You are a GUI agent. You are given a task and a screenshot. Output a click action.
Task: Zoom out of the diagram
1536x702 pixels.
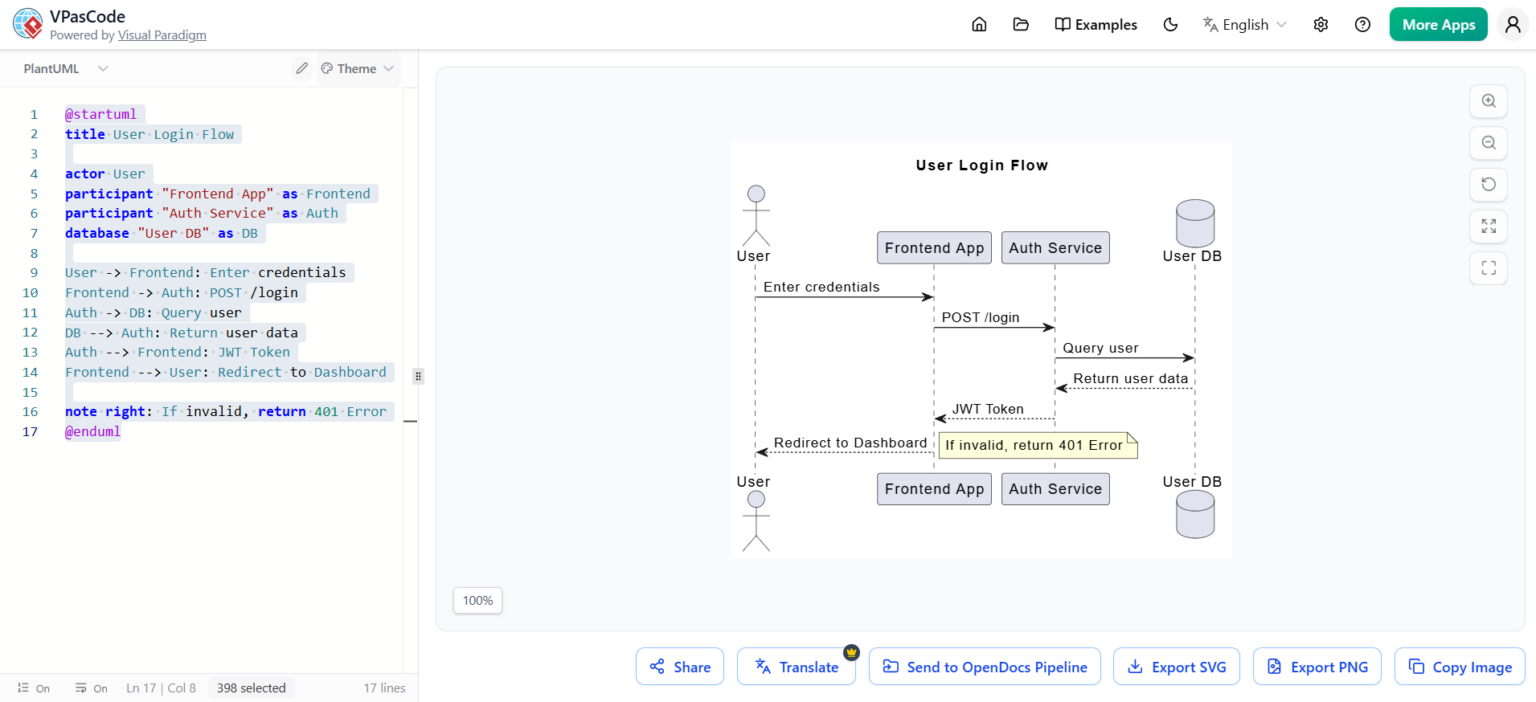click(1488, 143)
